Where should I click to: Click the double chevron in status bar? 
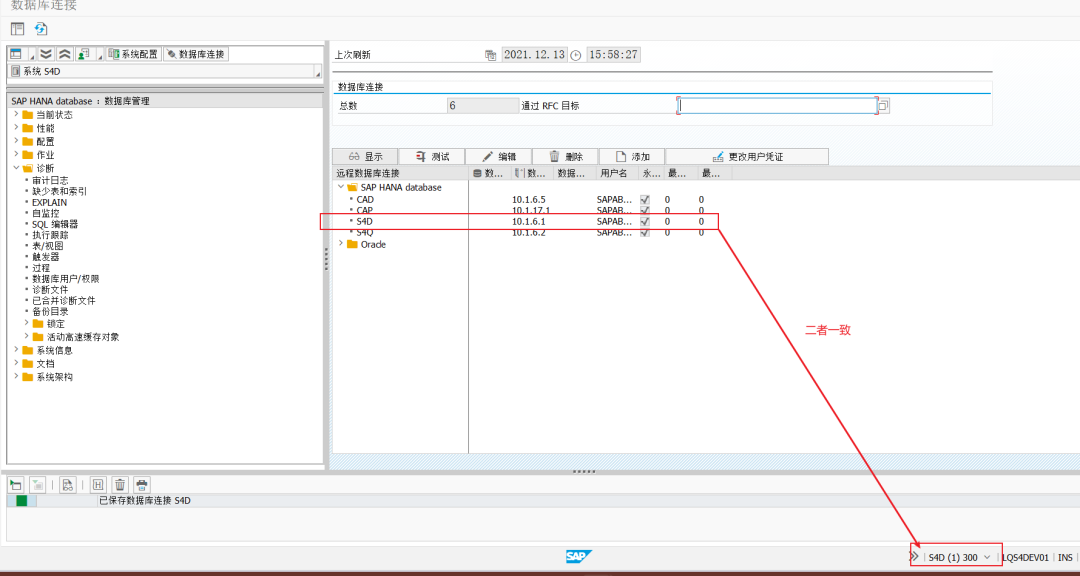pyautogui.click(x=915, y=556)
